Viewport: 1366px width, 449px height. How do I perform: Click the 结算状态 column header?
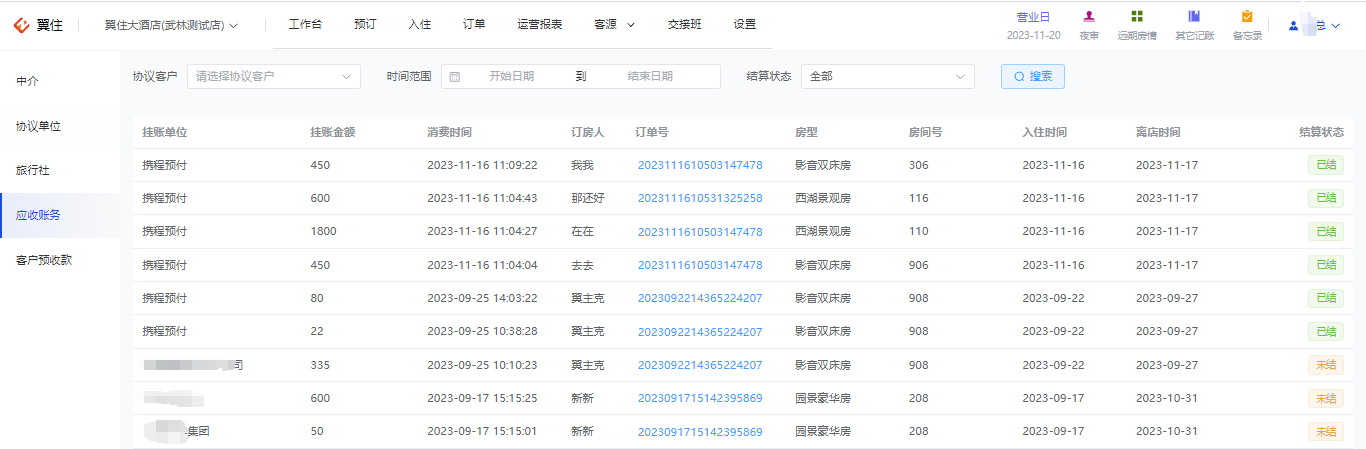[x=1321, y=132]
